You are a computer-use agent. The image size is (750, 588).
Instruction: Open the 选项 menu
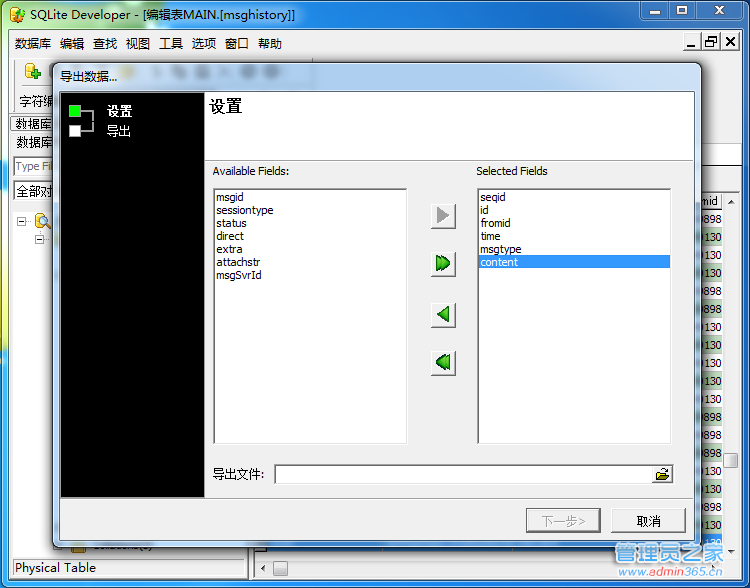point(204,44)
